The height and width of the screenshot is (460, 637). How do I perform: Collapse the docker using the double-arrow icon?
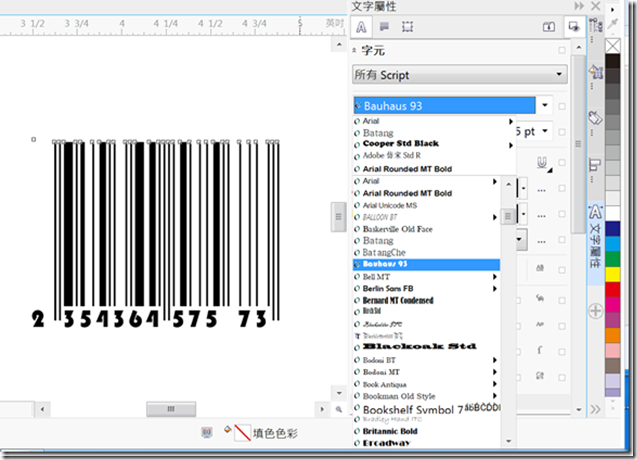579,6
